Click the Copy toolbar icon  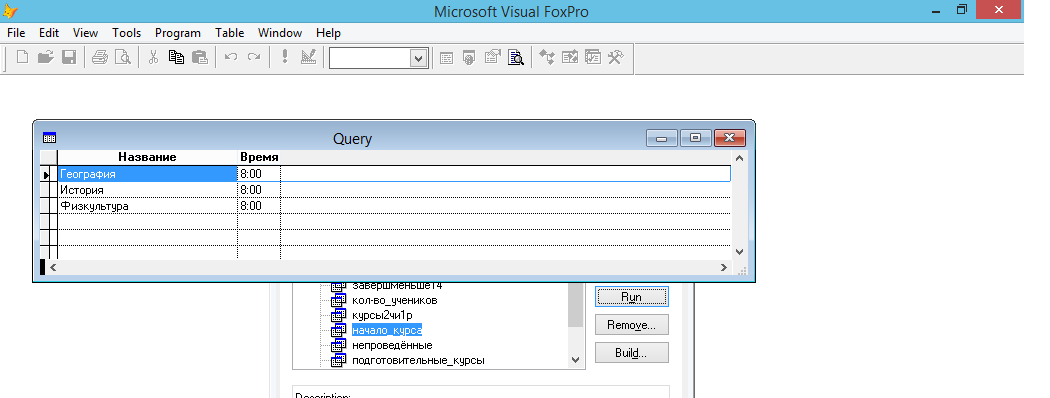pos(176,58)
